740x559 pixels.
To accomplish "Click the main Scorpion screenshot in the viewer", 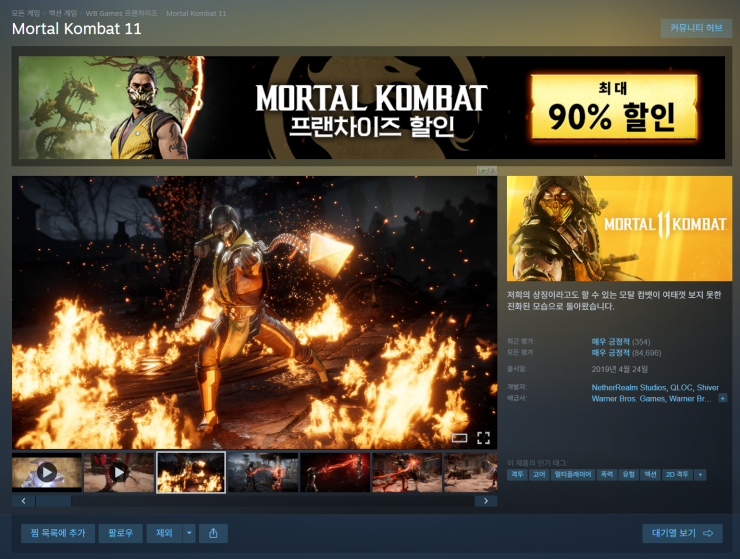I will tap(254, 313).
